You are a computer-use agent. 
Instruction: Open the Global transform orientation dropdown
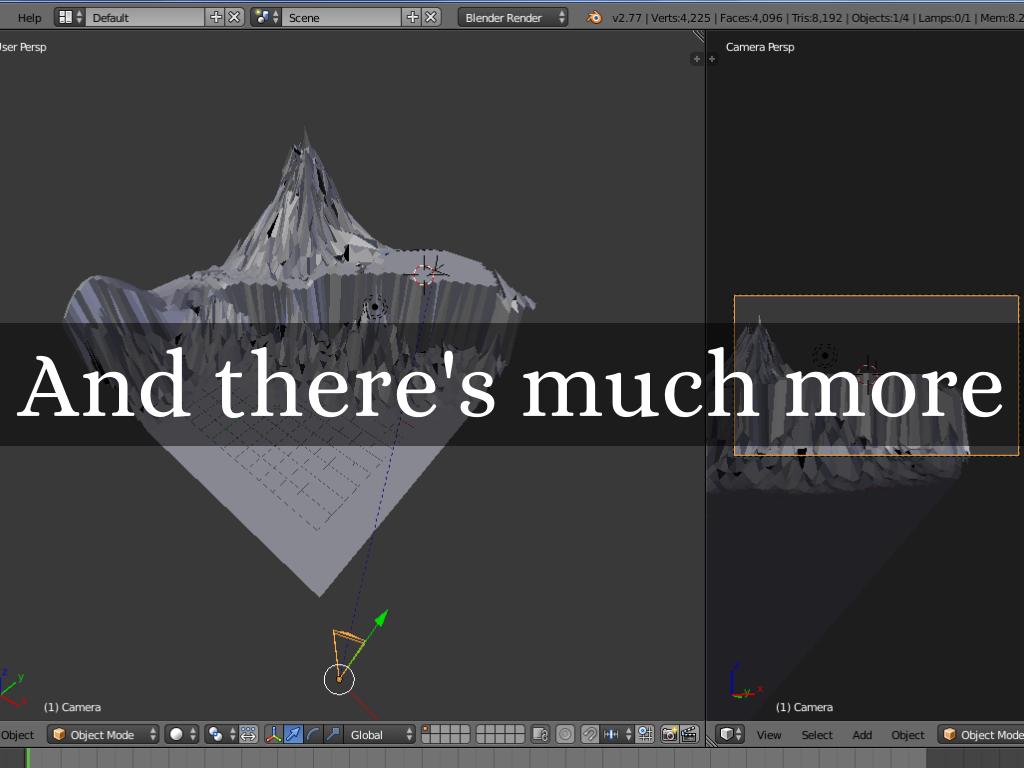coord(380,735)
